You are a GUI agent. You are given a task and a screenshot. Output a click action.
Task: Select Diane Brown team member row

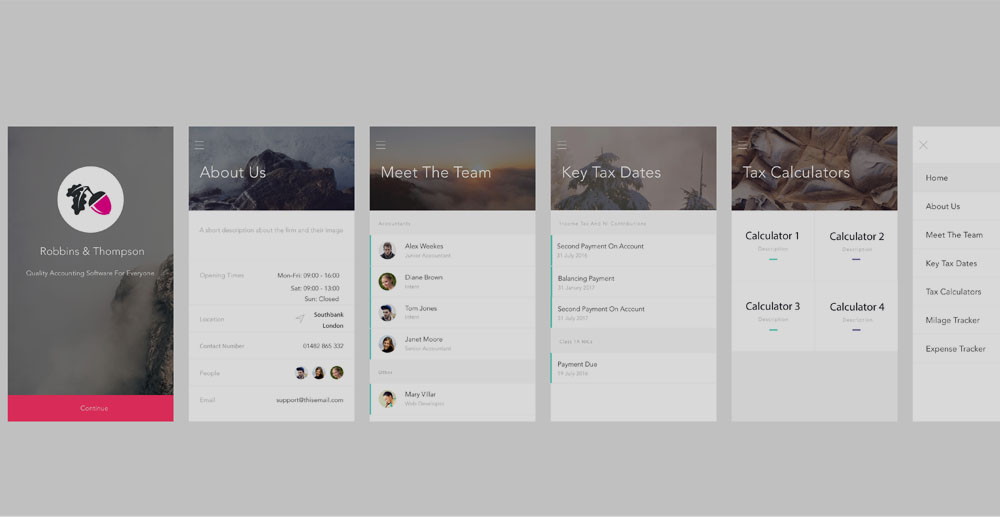[x=452, y=281]
